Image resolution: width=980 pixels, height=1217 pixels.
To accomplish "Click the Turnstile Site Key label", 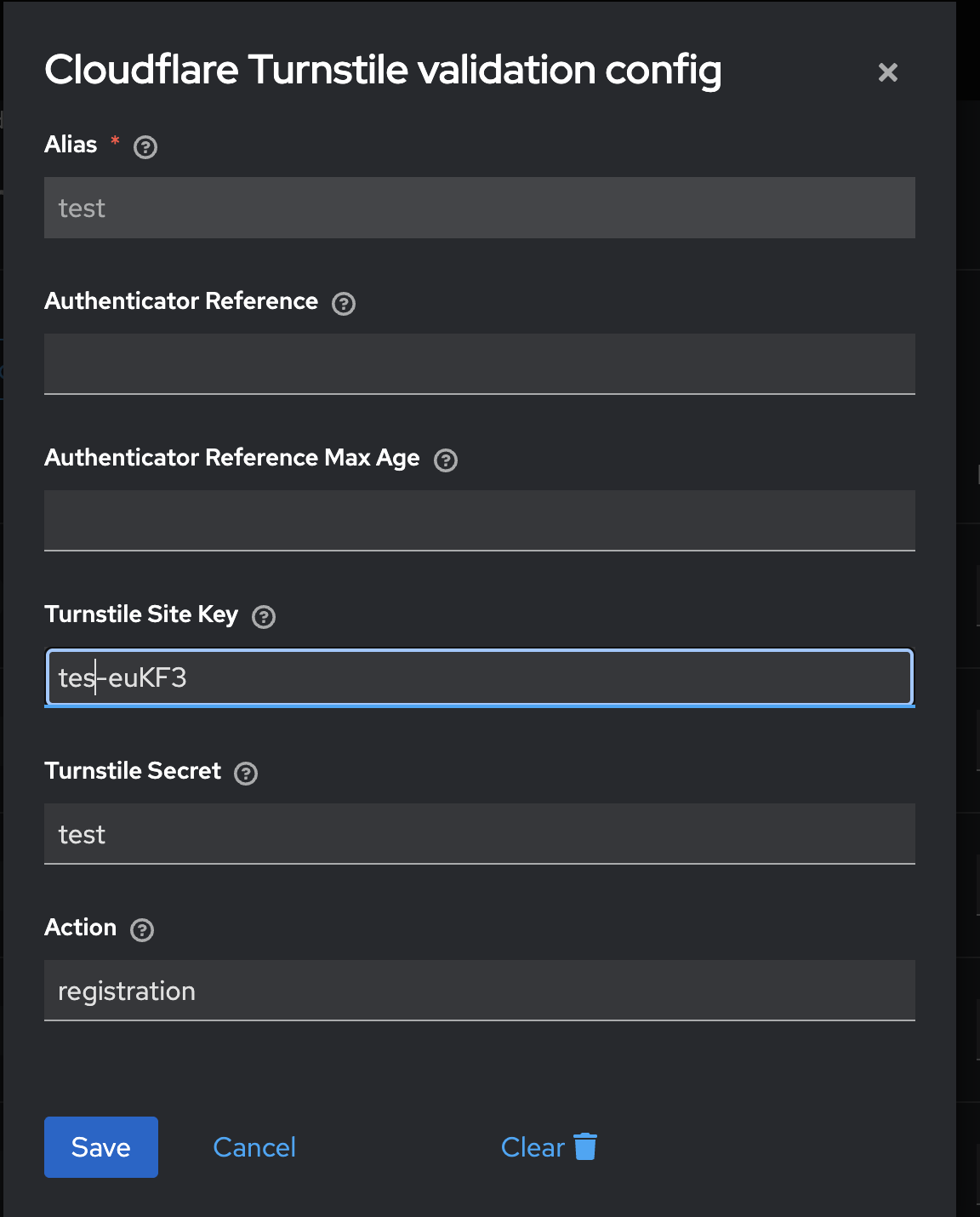I will 141,614.
